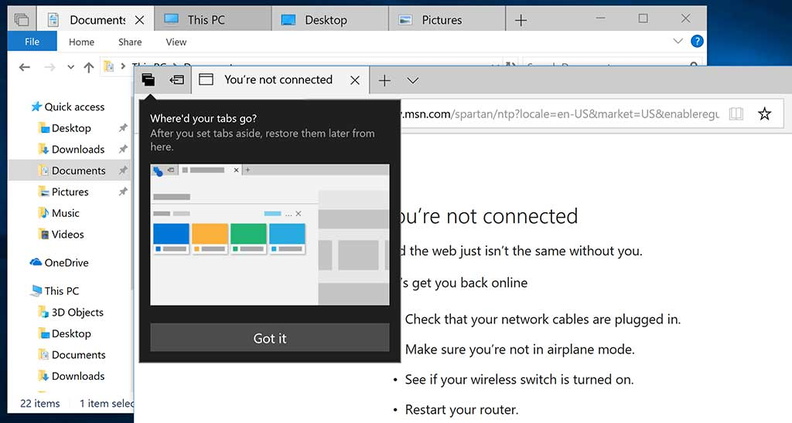Toggle Reading view in Edge
792x423 pixels.
point(736,114)
